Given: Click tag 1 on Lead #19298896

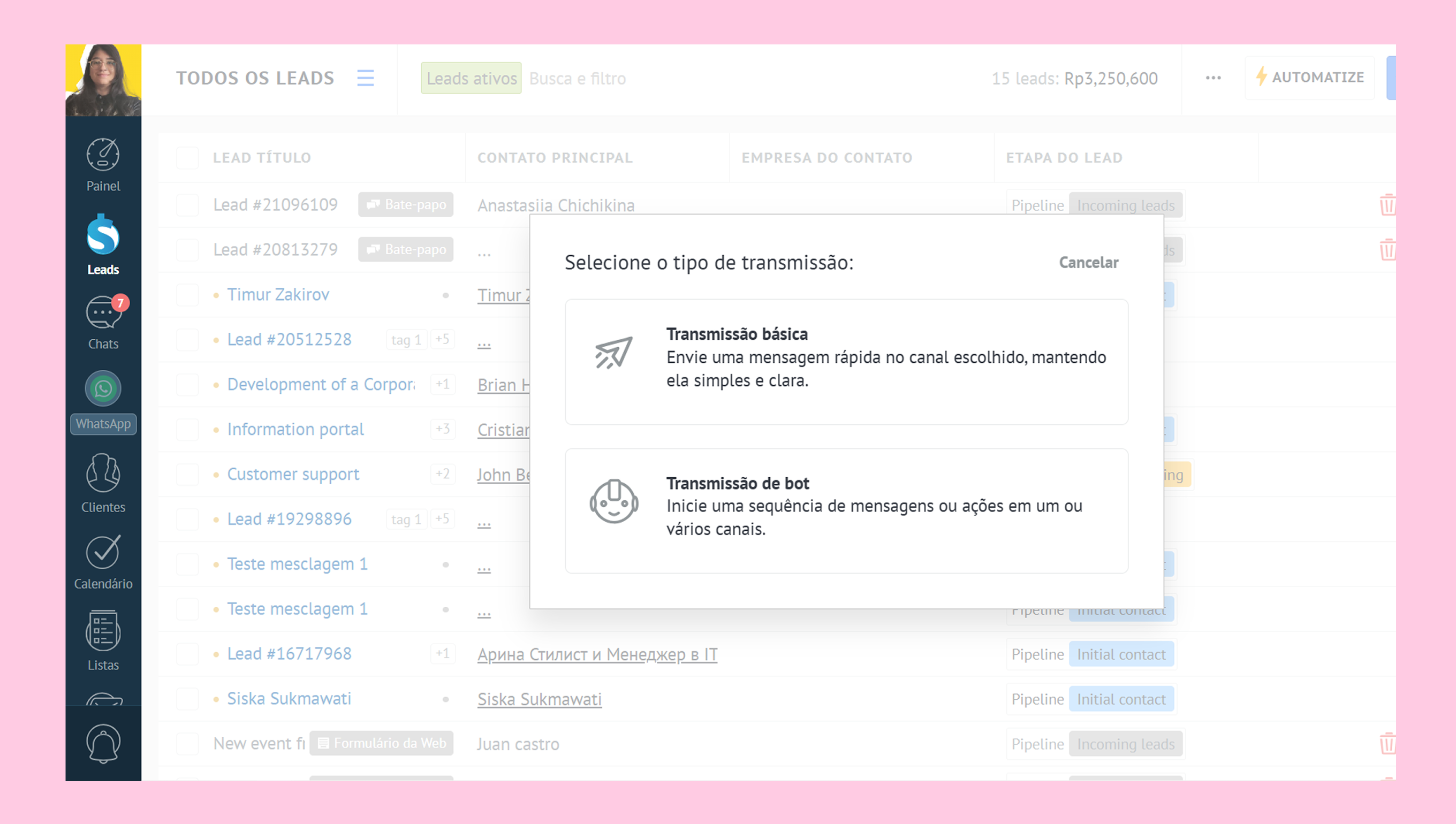Looking at the screenshot, I should [x=406, y=519].
